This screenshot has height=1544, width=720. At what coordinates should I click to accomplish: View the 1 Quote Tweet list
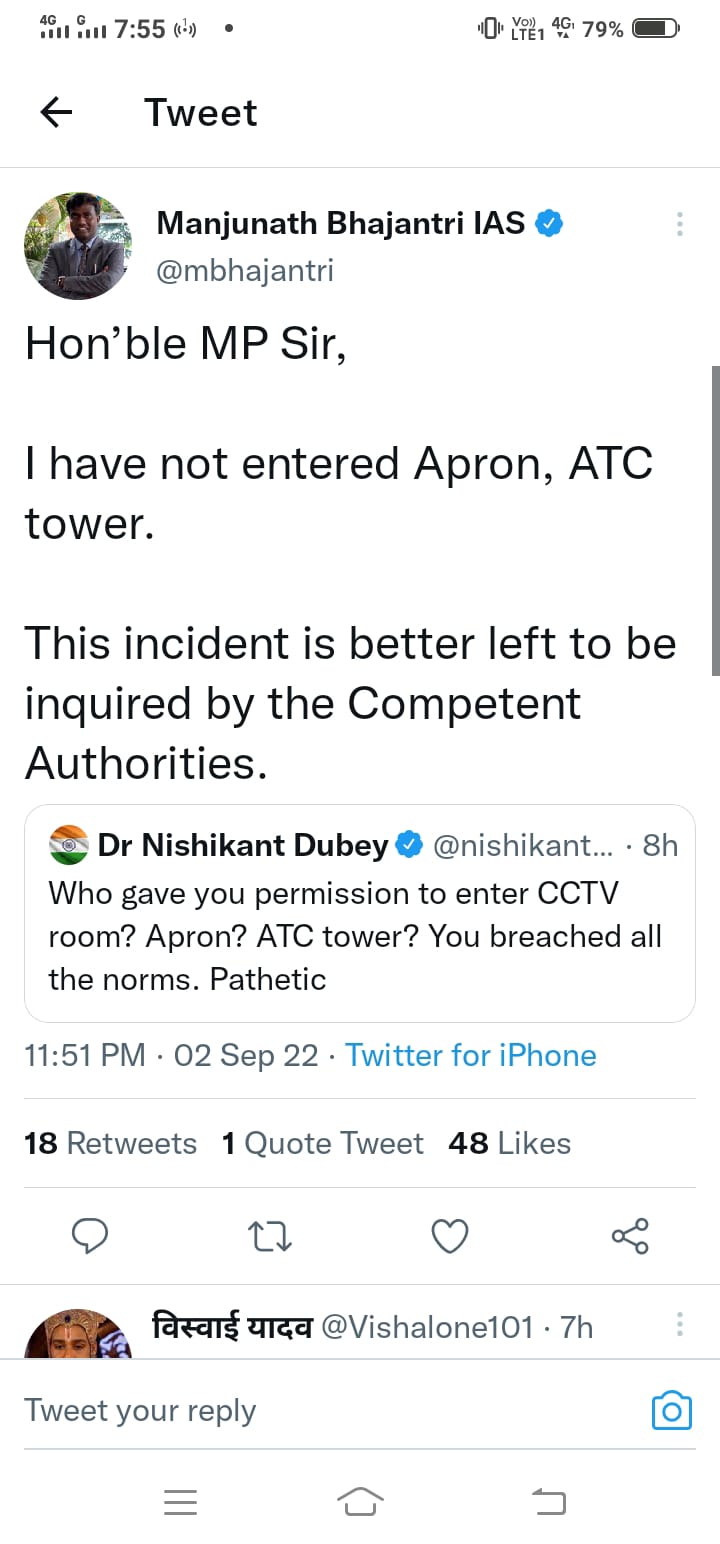click(x=322, y=1143)
